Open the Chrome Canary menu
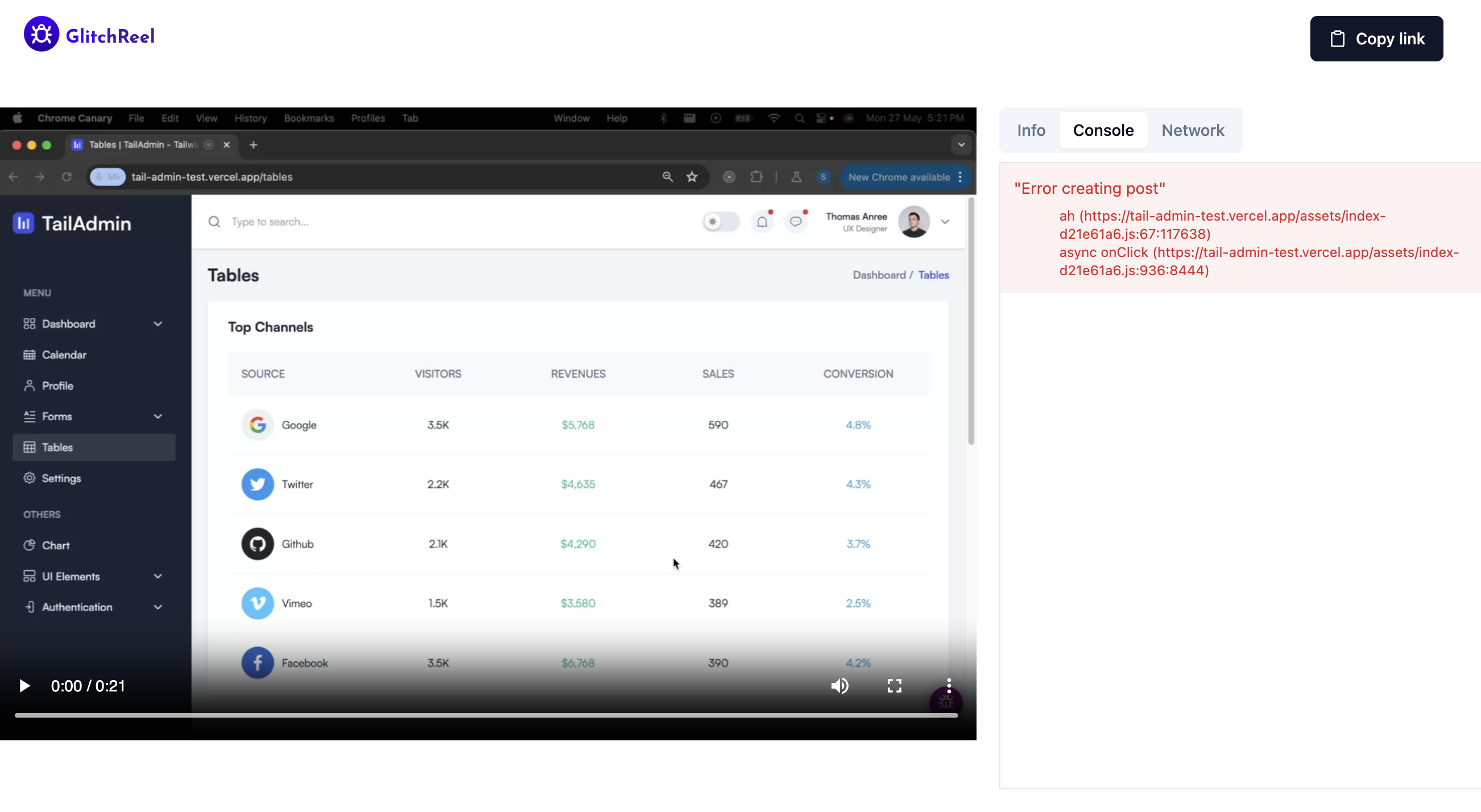 click(75, 118)
